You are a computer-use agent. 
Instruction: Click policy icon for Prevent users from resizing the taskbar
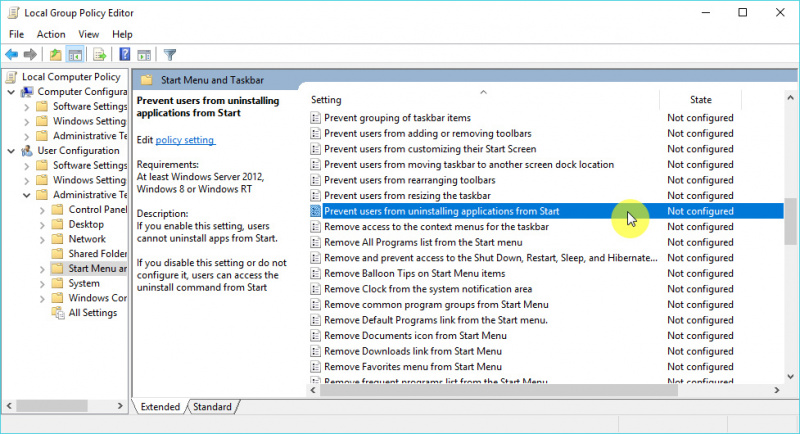coord(316,196)
